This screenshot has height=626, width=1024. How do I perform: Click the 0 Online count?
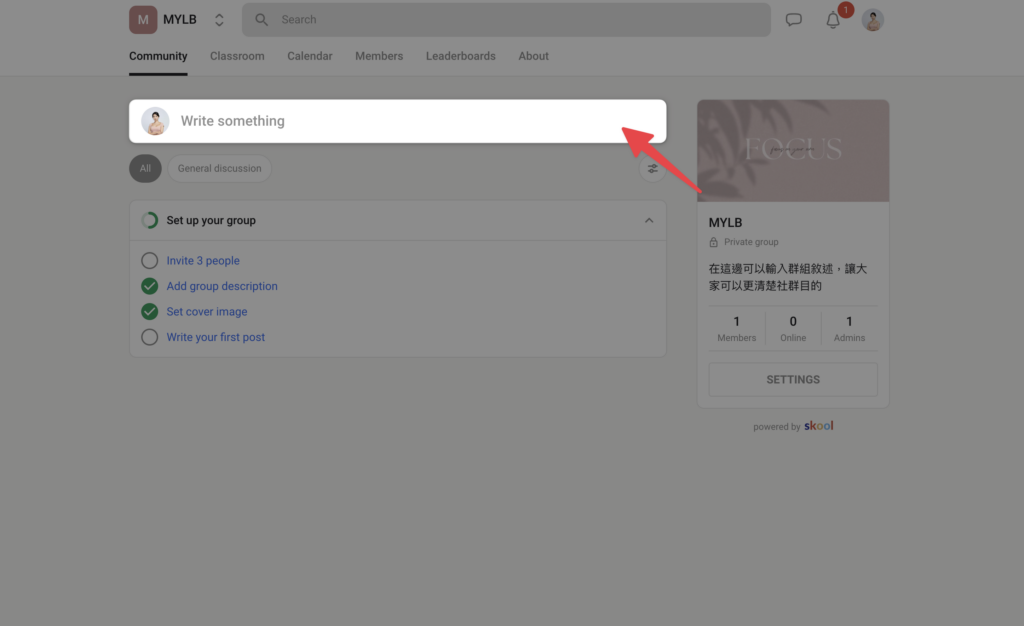click(793, 328)
